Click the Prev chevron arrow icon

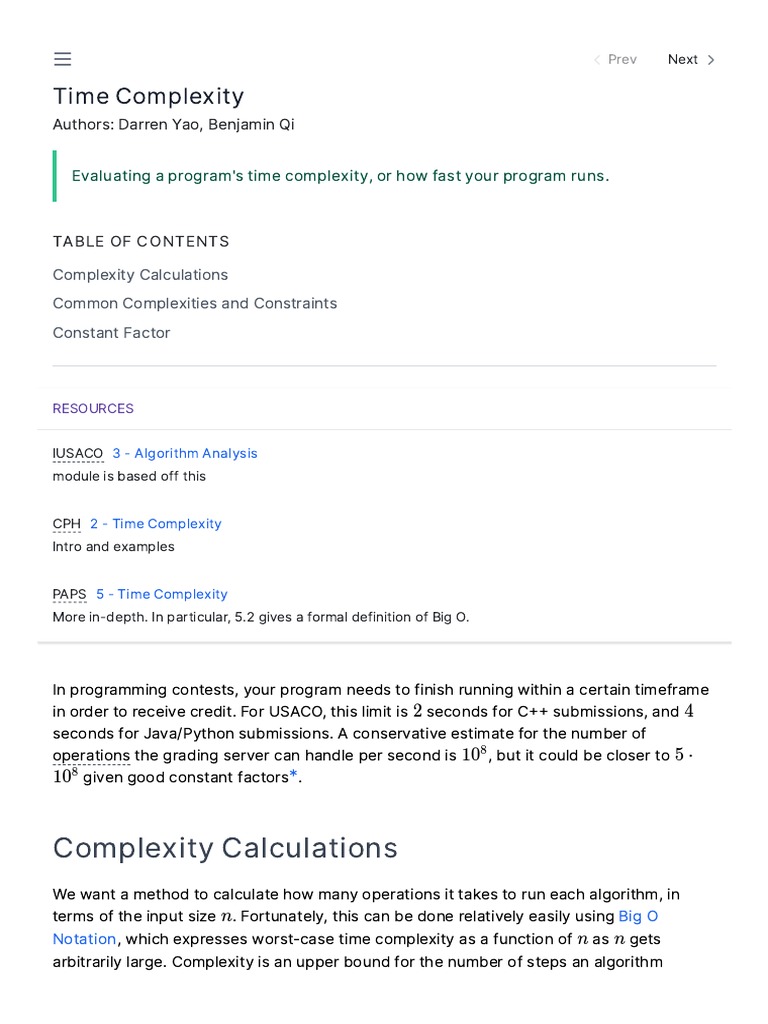(x=597, y=60)
